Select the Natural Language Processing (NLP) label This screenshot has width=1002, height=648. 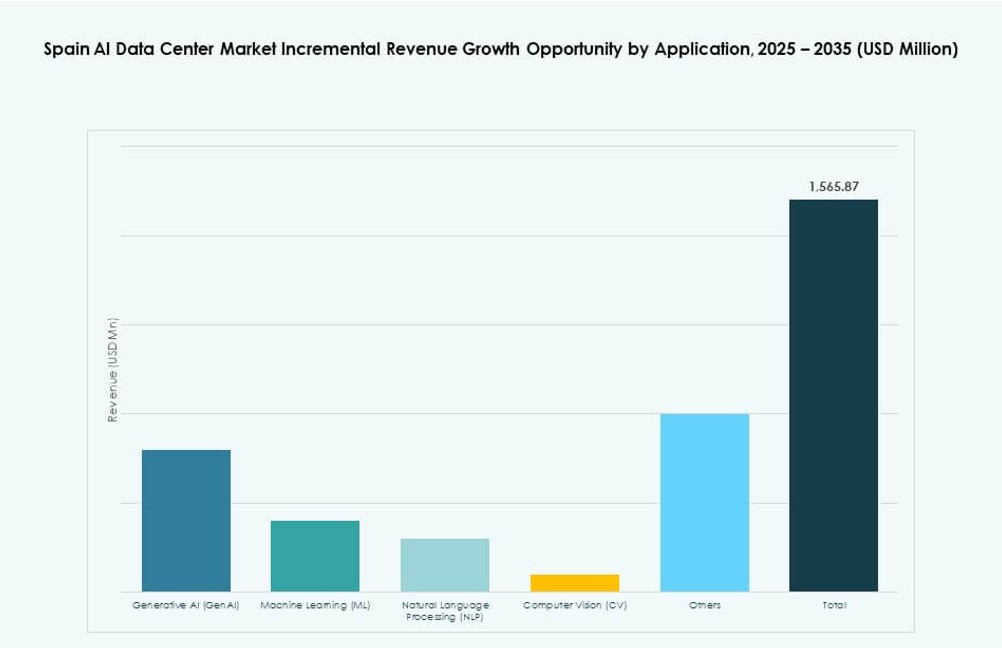pos(445,610)
